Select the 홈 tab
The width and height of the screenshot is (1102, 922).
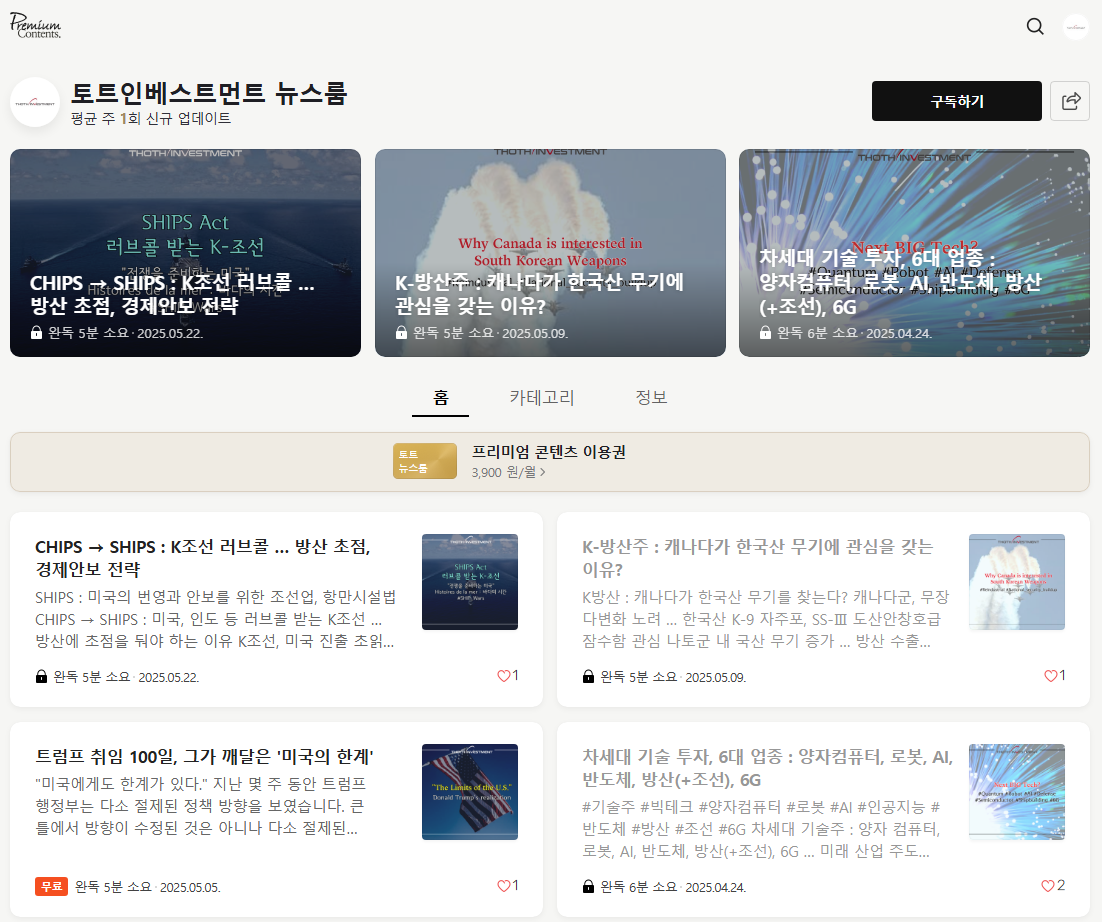tap(440, 397)
